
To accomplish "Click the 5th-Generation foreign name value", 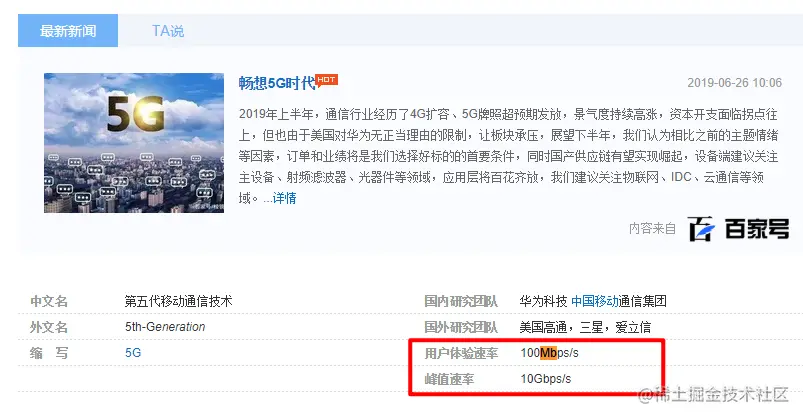I will click(165, 327).
